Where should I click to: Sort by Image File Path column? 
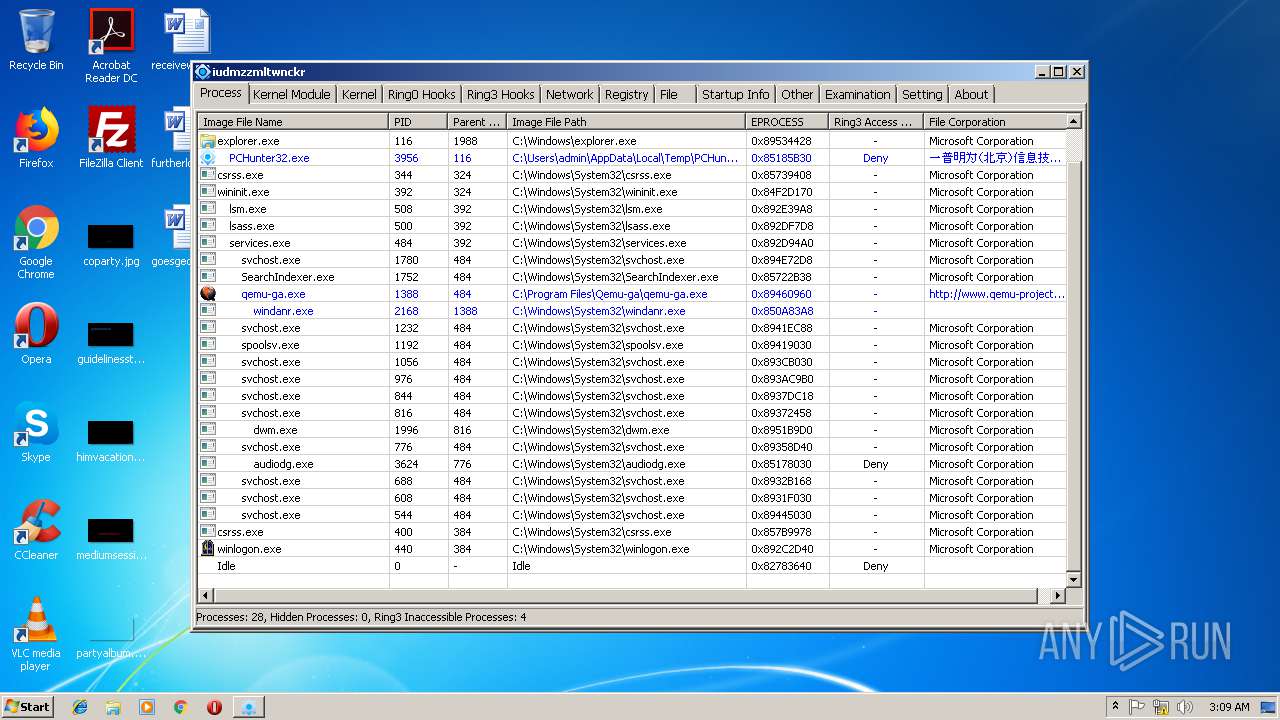[626, 122]
